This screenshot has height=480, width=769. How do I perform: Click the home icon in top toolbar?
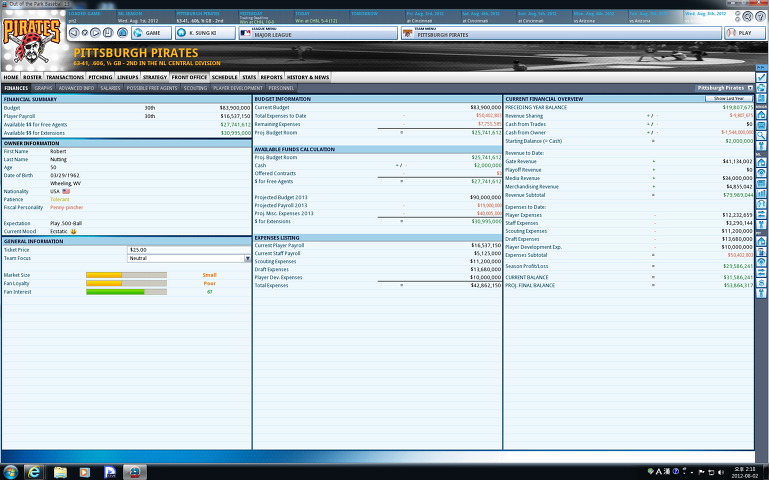tap(123, 33)
